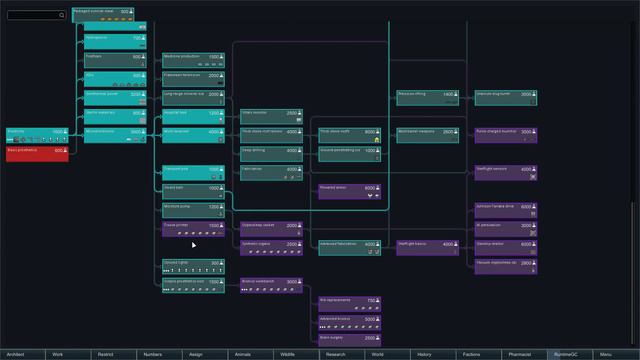The width and height of the screenshot is (640, 360).
Task: Select the Medicine production research node
Action: (193, 60)
